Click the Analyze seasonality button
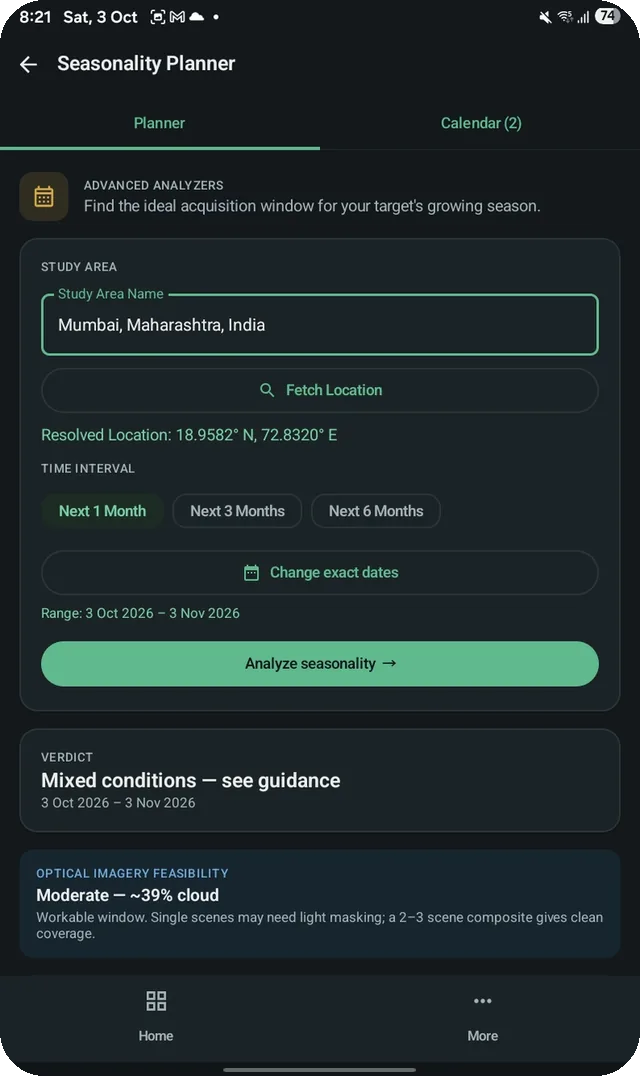640x1076 pixels. tap(320, 664)
